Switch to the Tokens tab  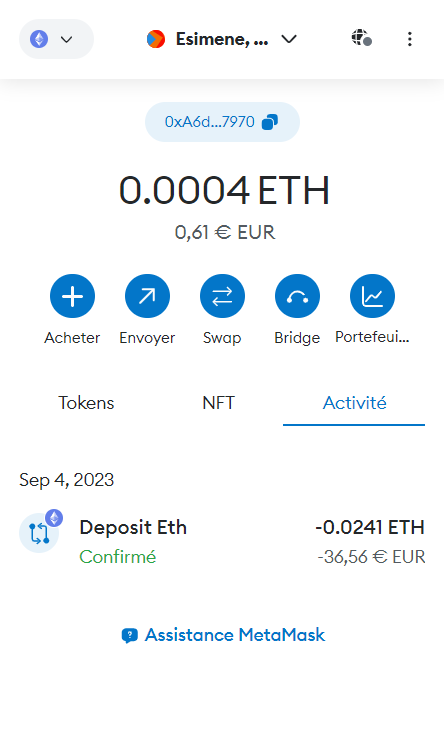(x=86, y=403)
